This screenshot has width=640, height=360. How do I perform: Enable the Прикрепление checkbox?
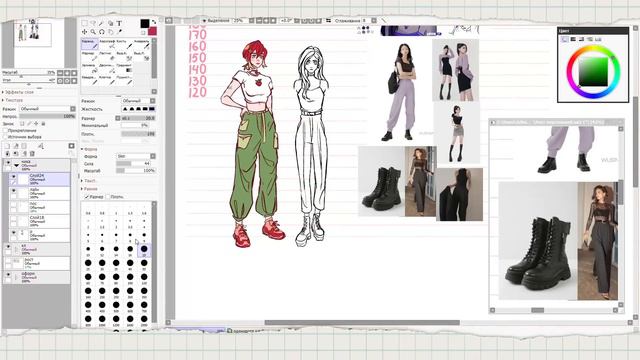tap(5, 131)
